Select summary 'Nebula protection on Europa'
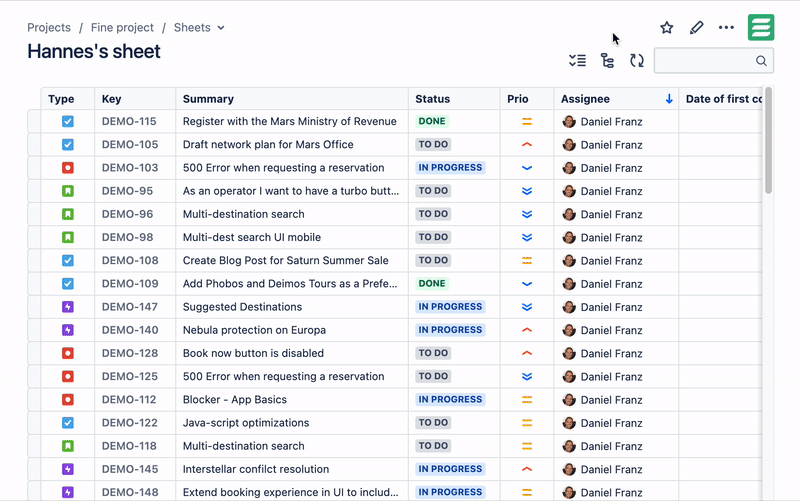The image size is (800, 501). click(254, 330)
